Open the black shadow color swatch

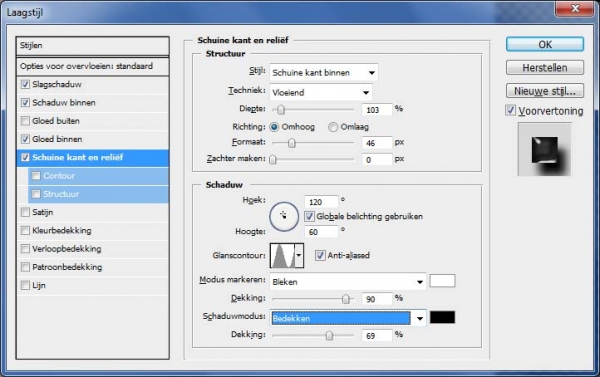coord(442,317)
